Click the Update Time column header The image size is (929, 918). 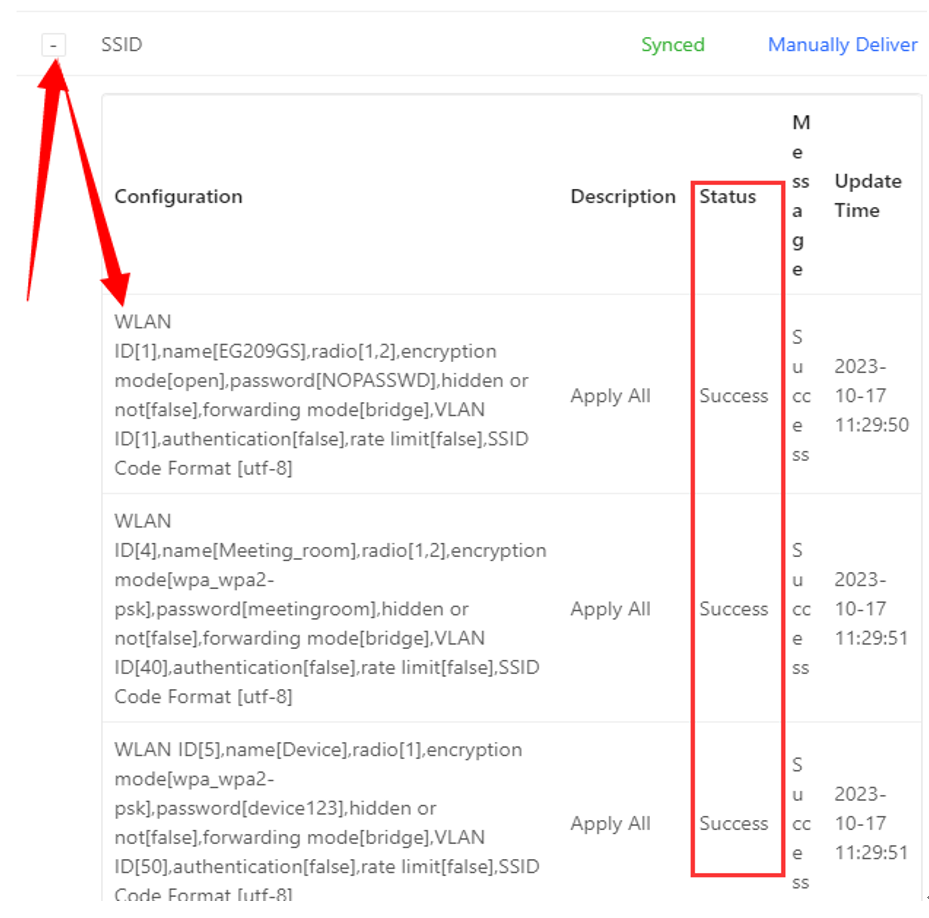pos(867,196)
